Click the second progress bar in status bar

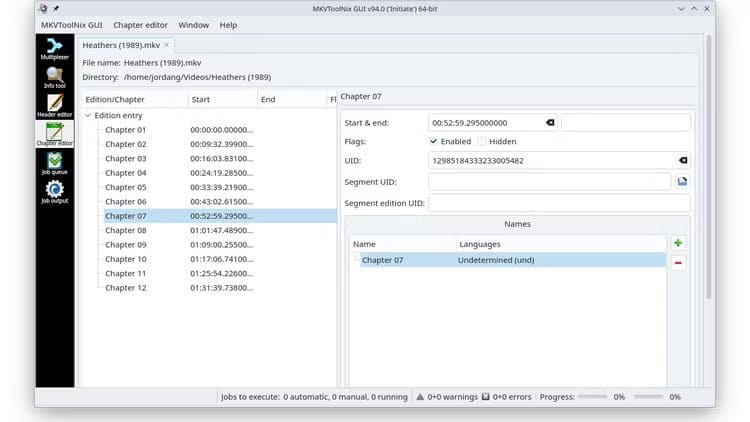click(x=648, y=397)
